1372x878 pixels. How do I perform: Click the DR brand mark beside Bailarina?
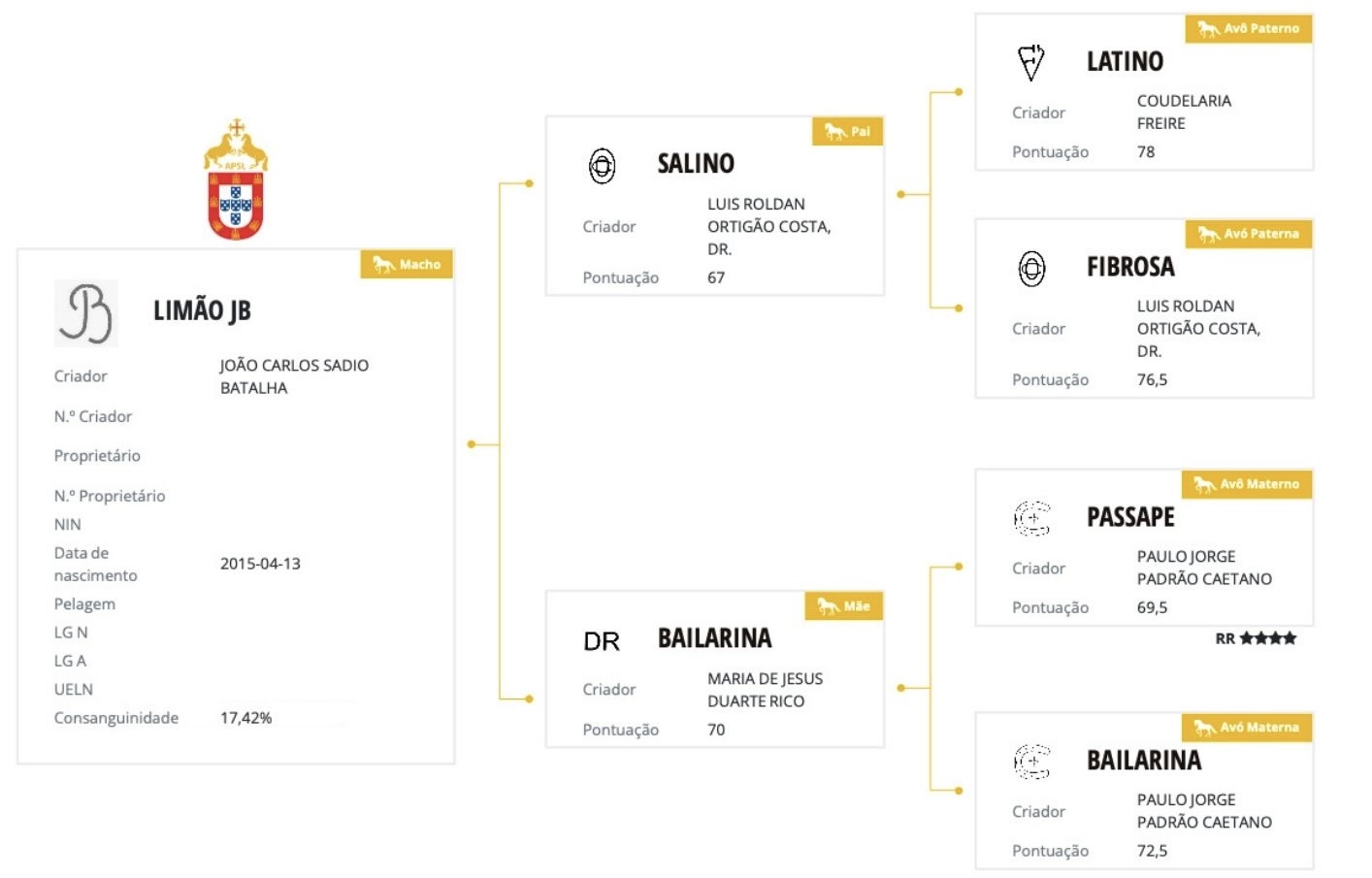tap(602, 641)
